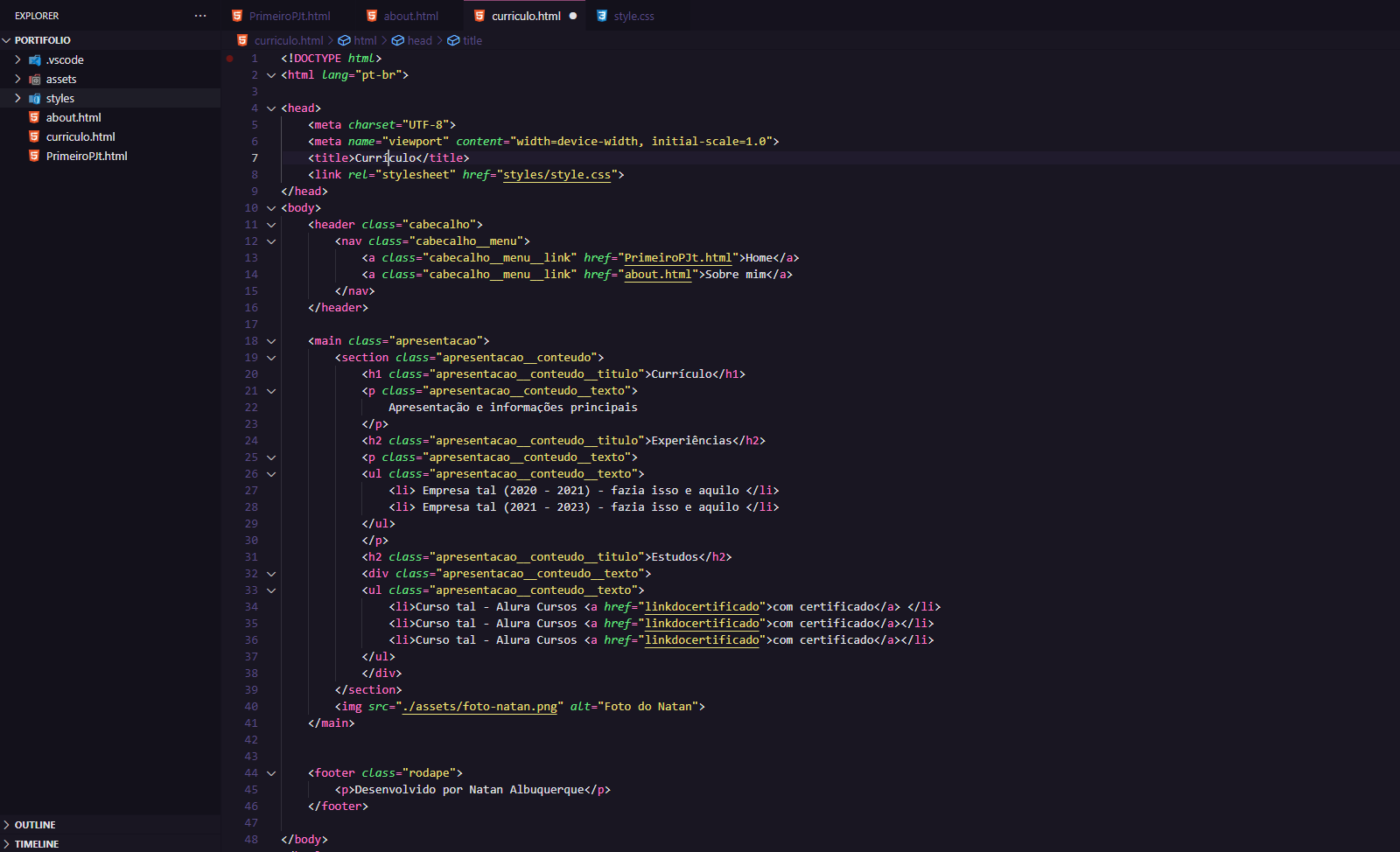
Task: Open Explorer more actions ellipsis menu
Action: pos(200,16)
